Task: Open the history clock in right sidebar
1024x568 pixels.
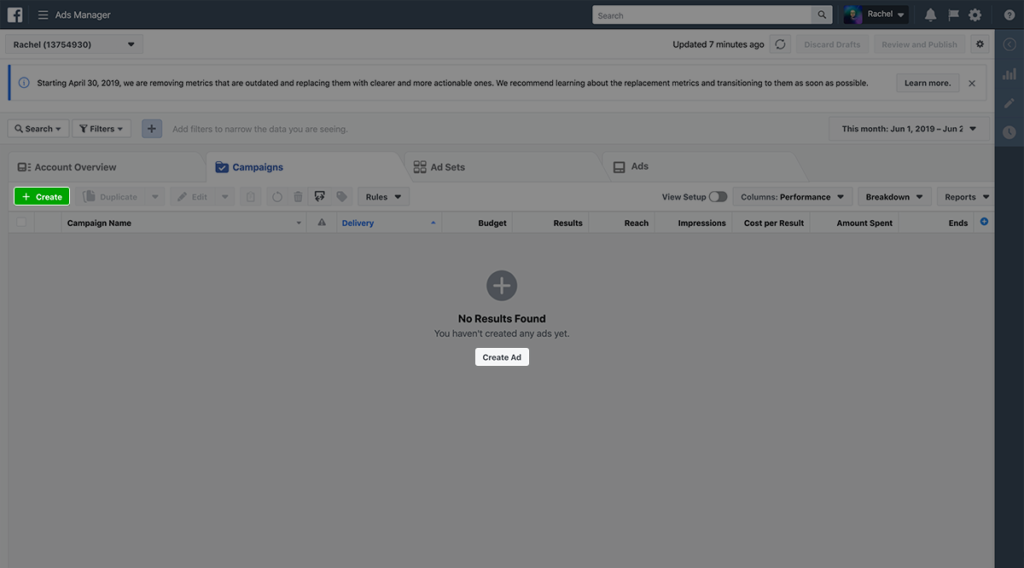Action: click(x=1009, y=132)
